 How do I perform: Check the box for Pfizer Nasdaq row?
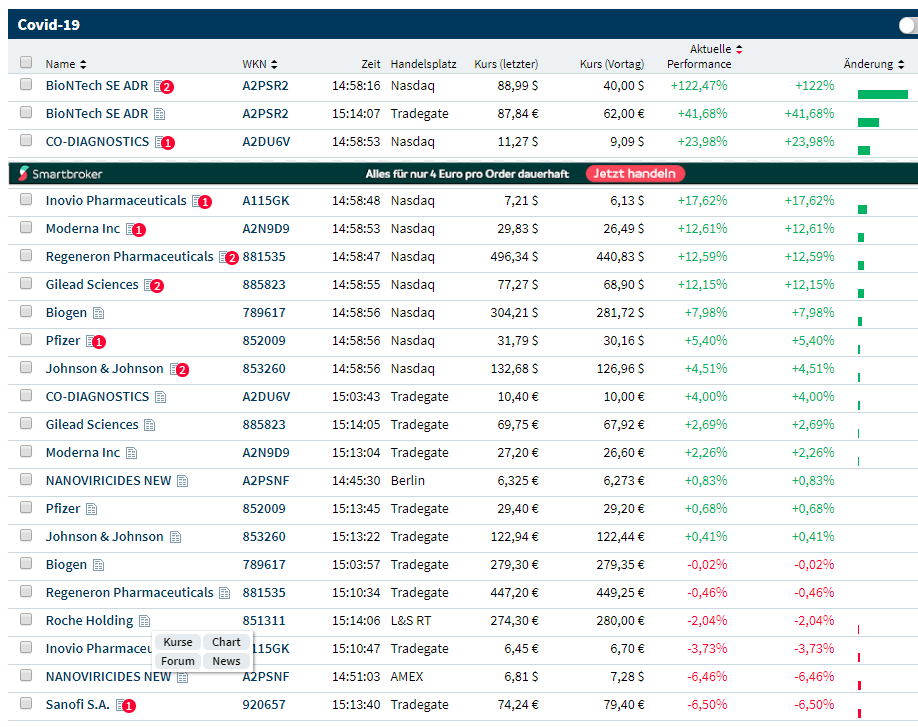26,341
